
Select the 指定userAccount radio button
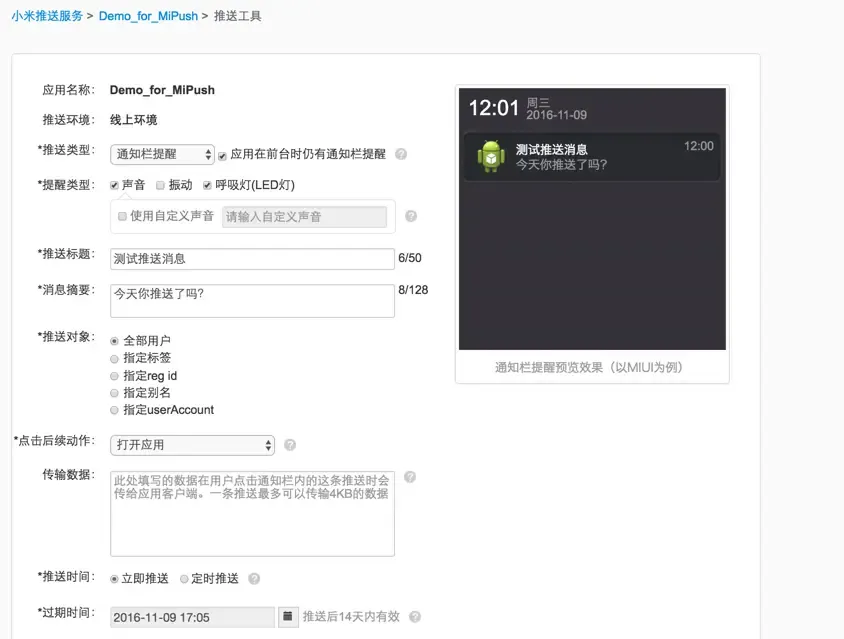click(114, 410)
